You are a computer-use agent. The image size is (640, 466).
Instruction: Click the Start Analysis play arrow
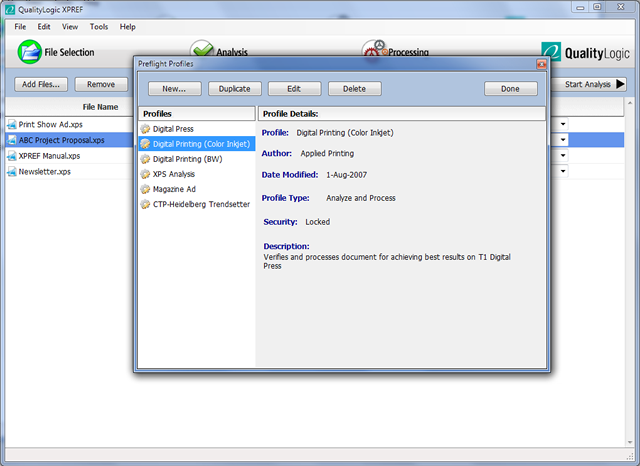point(620,84)
